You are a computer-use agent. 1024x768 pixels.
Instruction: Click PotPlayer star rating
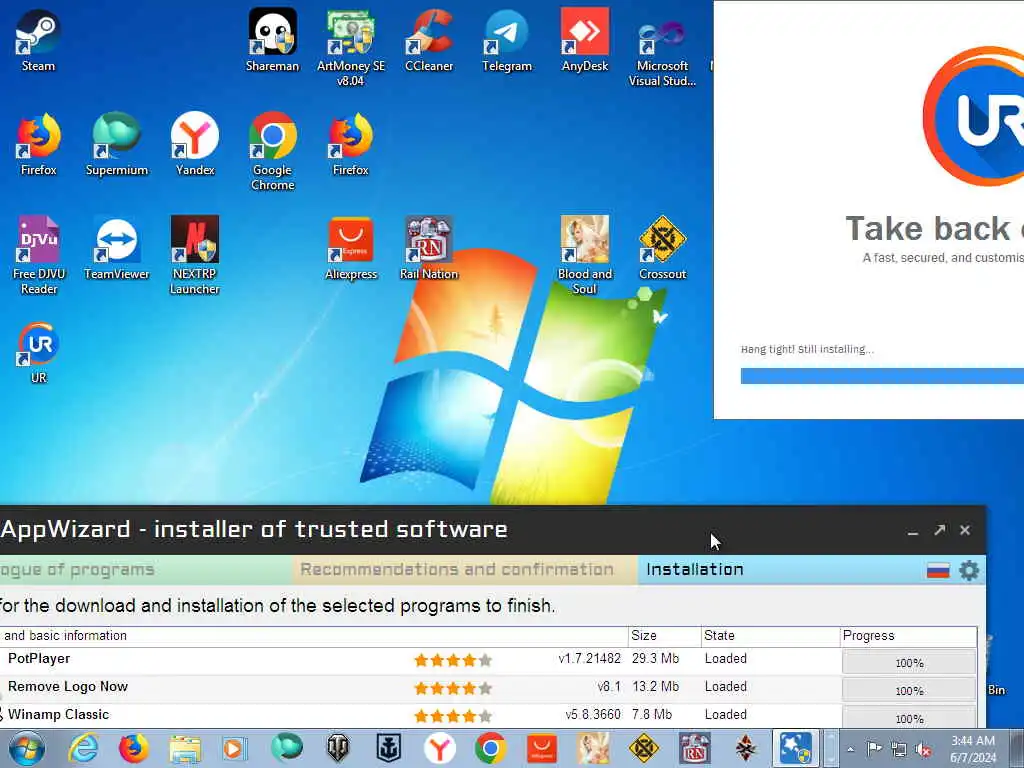pos(453,660)
